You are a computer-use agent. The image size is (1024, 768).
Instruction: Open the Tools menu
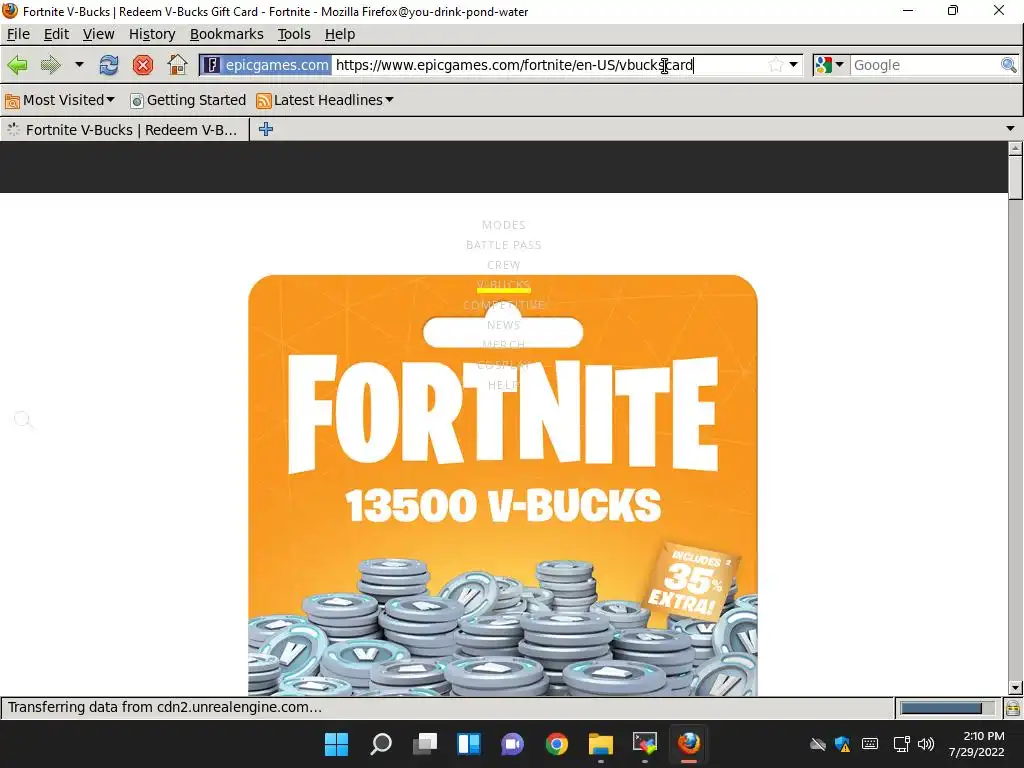tap(294, 34)
